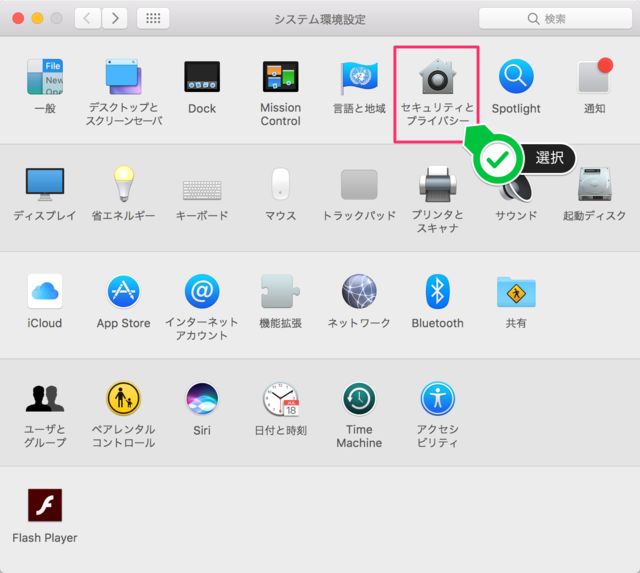This screenshot has height=573, width=640.
Task: Click the show-all grid button
Action: pos(153,18)
